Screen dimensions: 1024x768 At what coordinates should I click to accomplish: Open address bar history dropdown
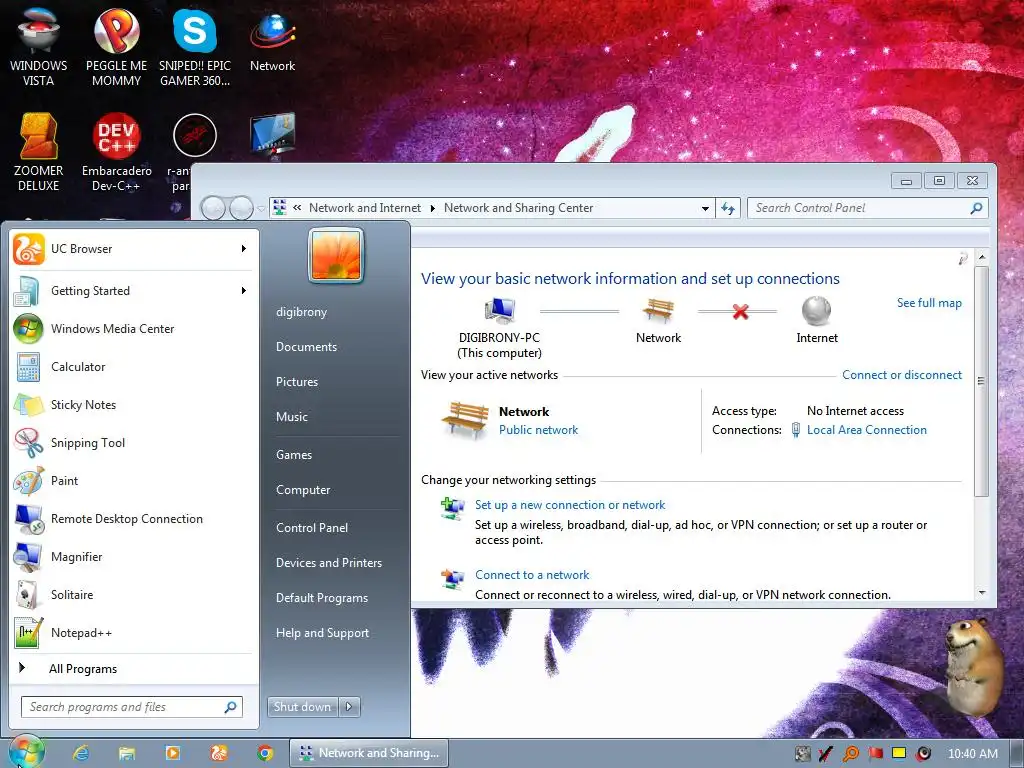(x=705, y=208)
